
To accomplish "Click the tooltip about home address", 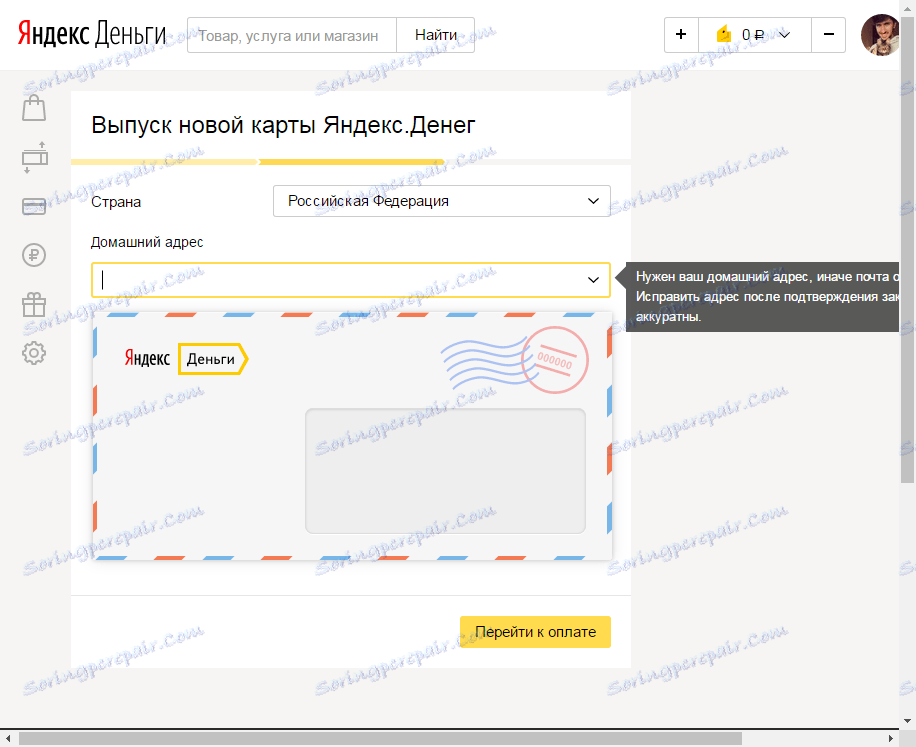I will tap(763, 297).
